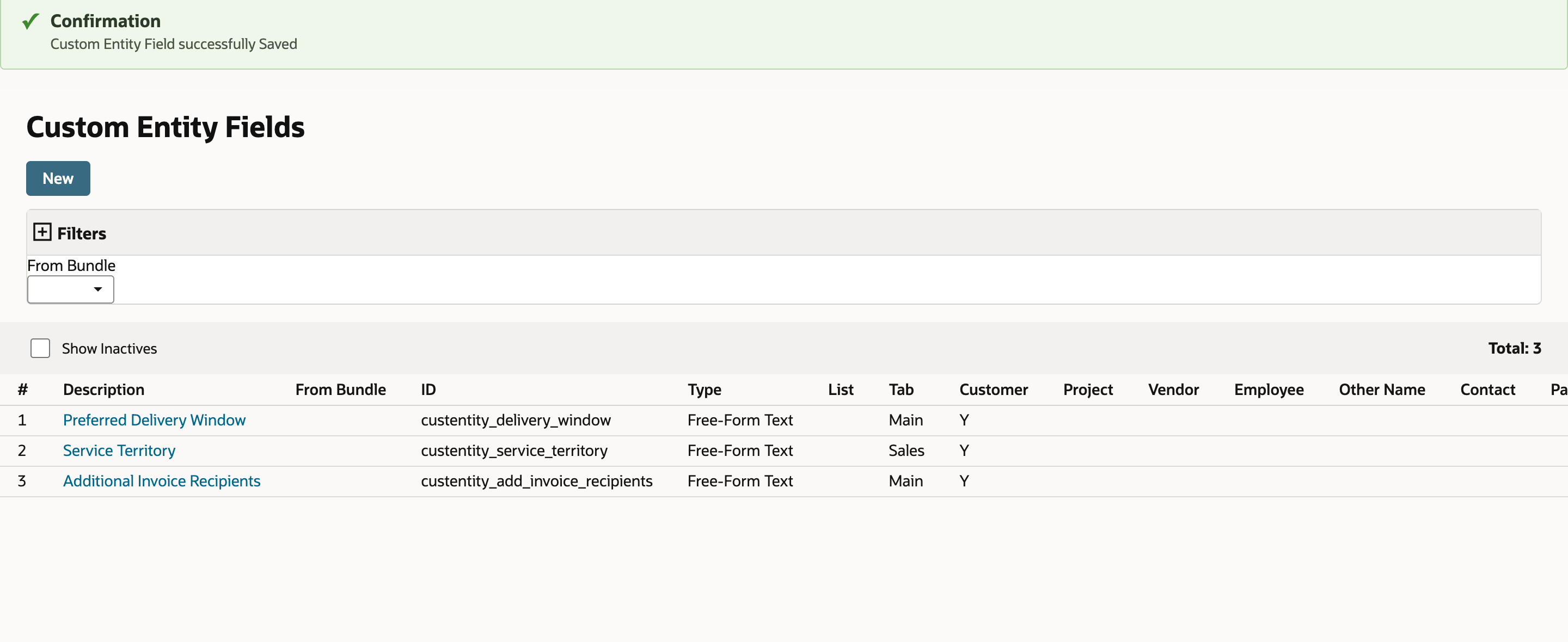The height and width of the screenshot is (642, 1568).
Task: Open the Preferred Delivery Window field
Action: point(154,420)
